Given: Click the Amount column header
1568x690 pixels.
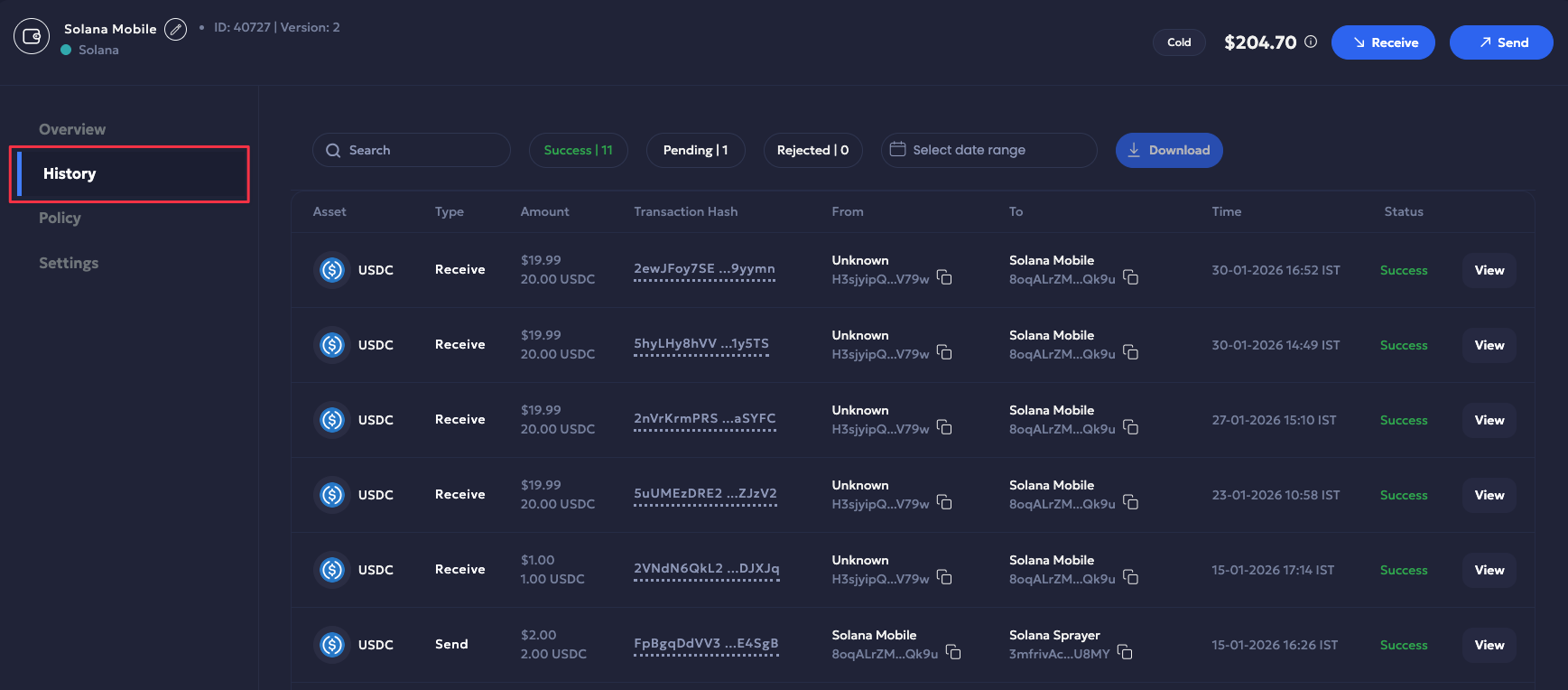Looking at the screenshot, I should [x=544, y=211].
